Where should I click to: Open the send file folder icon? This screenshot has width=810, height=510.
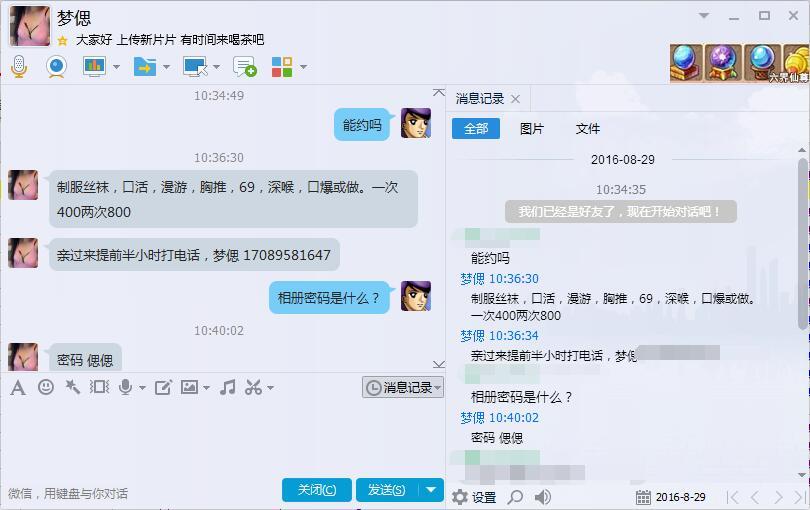(145, 67)
